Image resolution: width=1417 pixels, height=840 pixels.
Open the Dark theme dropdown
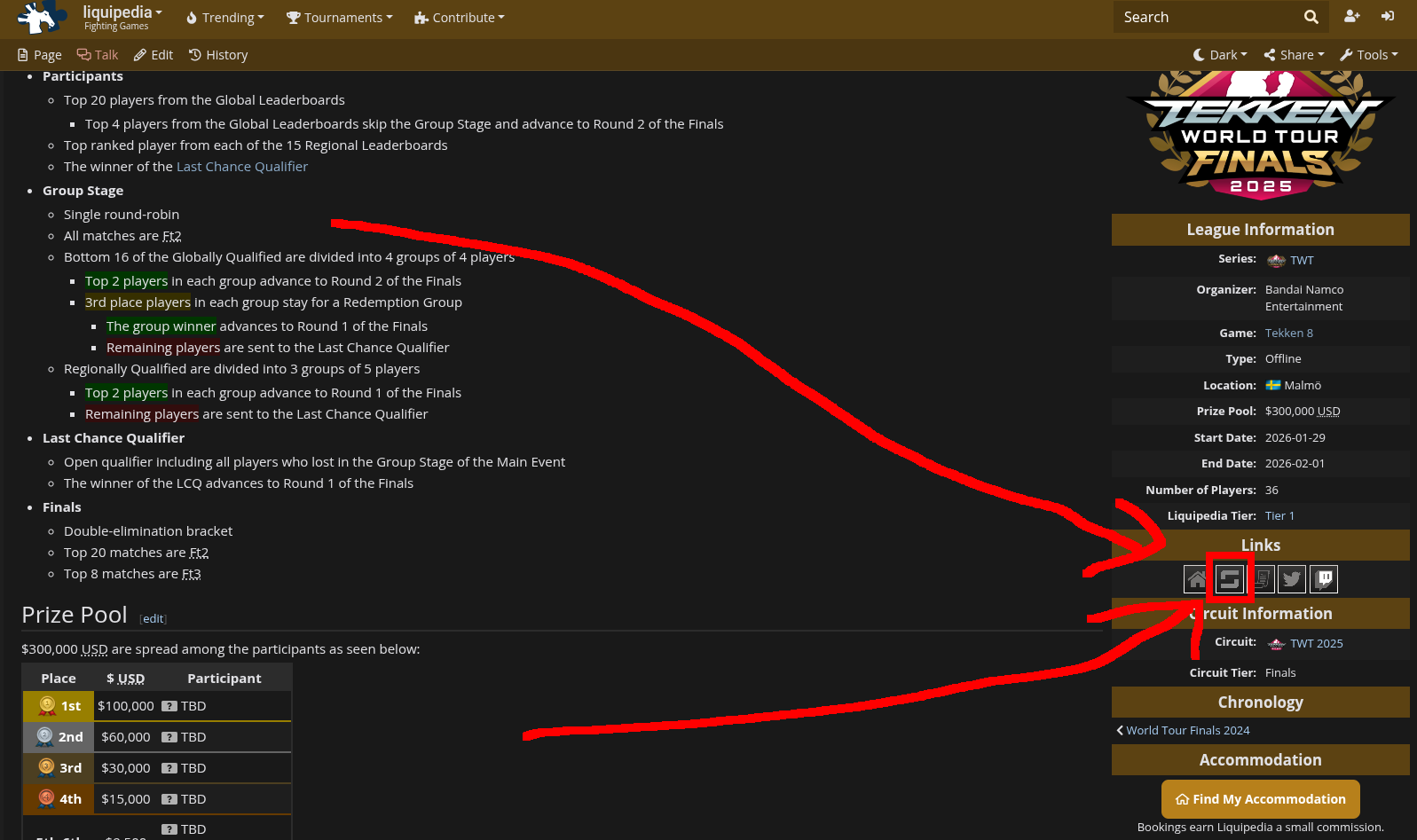pyautogui.click(x=1220, y=55)
